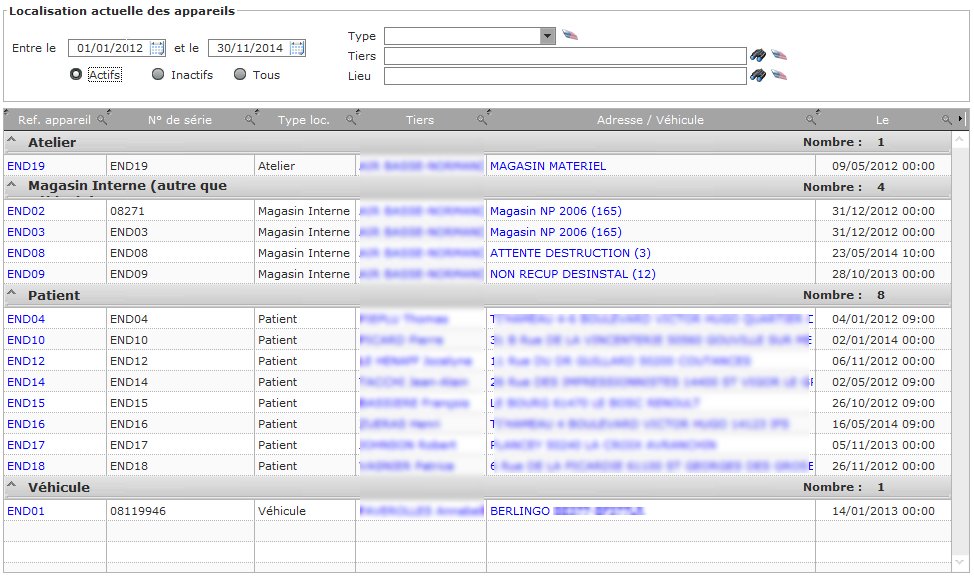Sort by Le date column header
The image size is (974, 581).
882,120
